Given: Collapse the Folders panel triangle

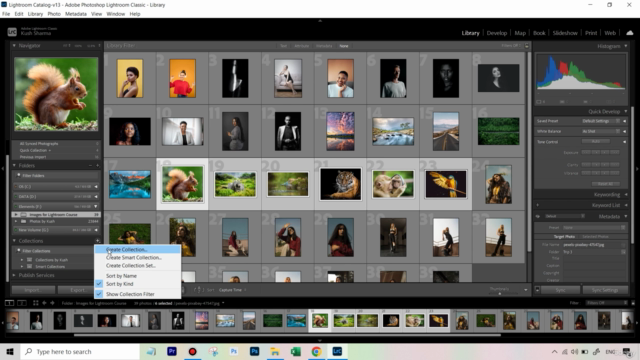Looking at the screenshot, I should (14, 165).
